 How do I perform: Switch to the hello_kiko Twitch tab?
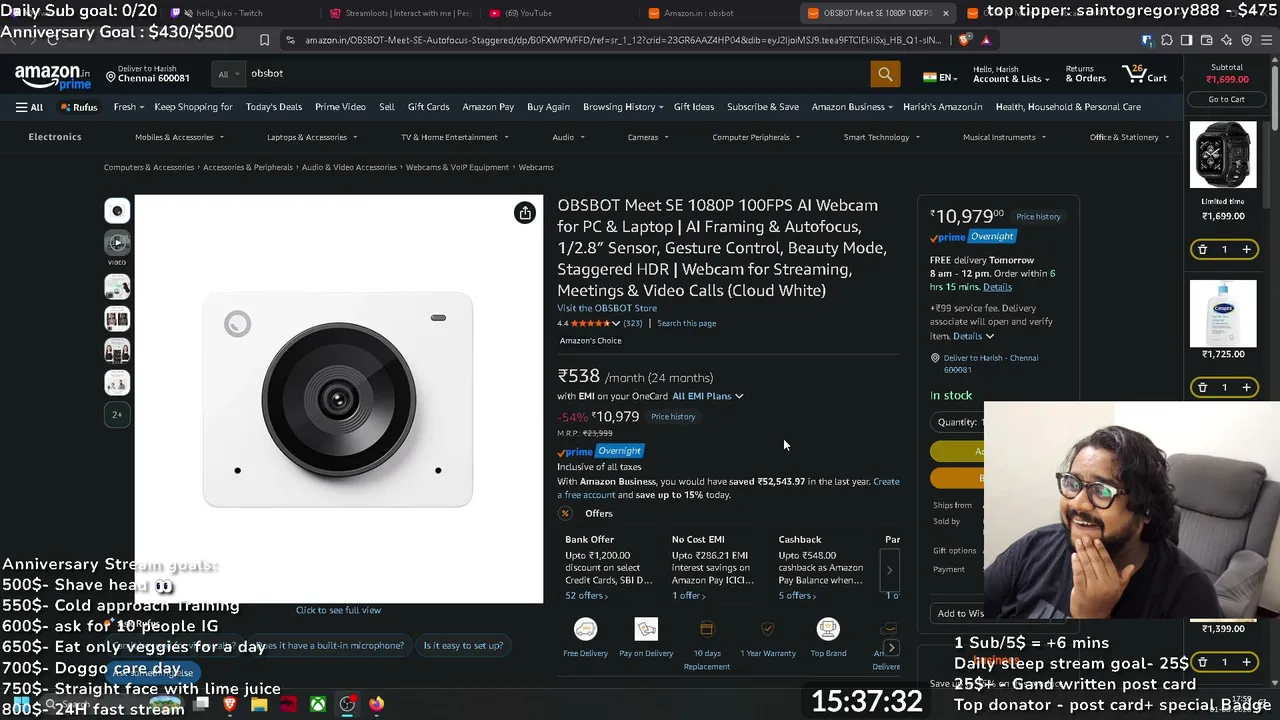pyautogui.click(x=228, y=13)
